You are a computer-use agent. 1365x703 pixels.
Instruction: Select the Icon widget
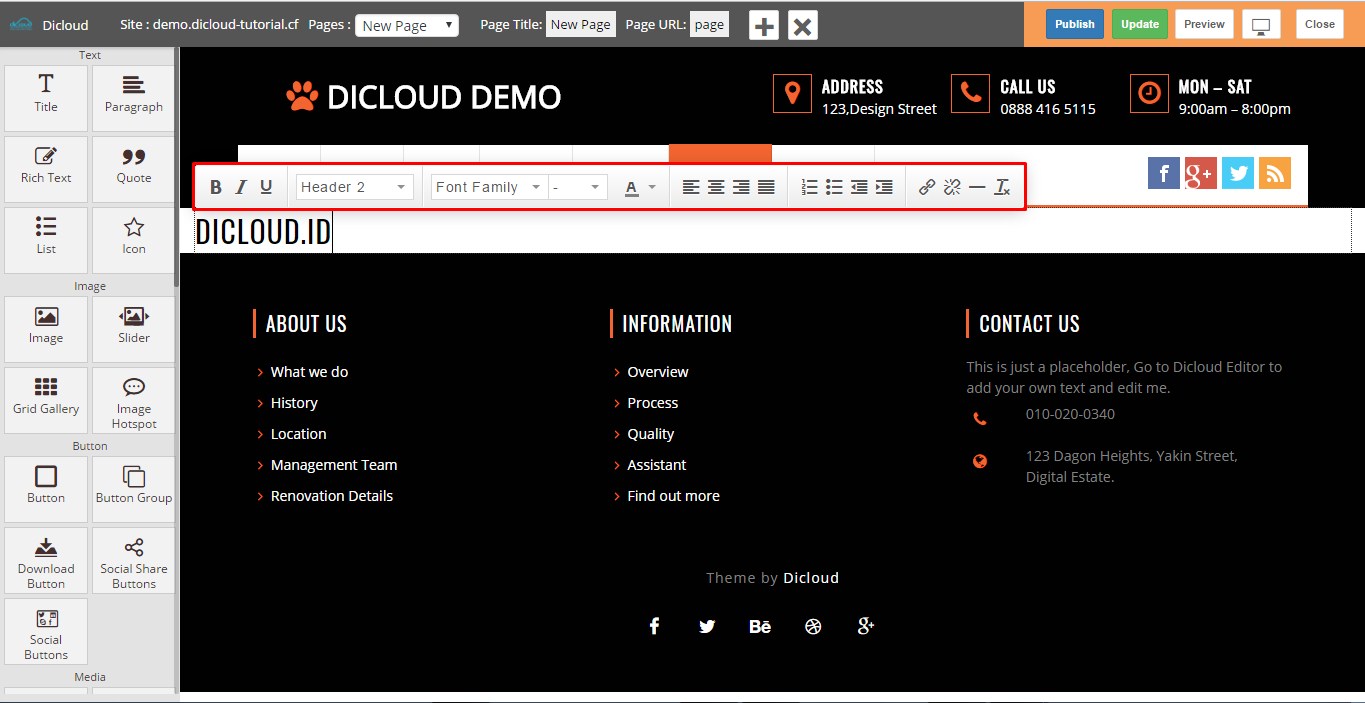coord(134,240)
